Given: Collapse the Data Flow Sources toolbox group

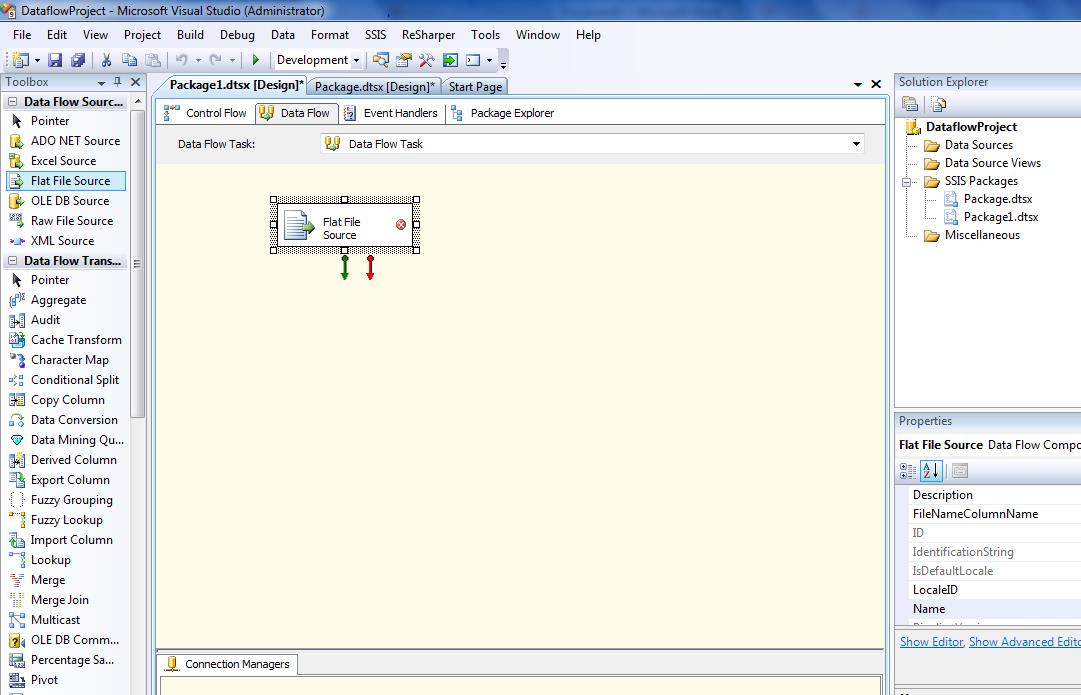Looking at the screenshot, I should point(13,102).
